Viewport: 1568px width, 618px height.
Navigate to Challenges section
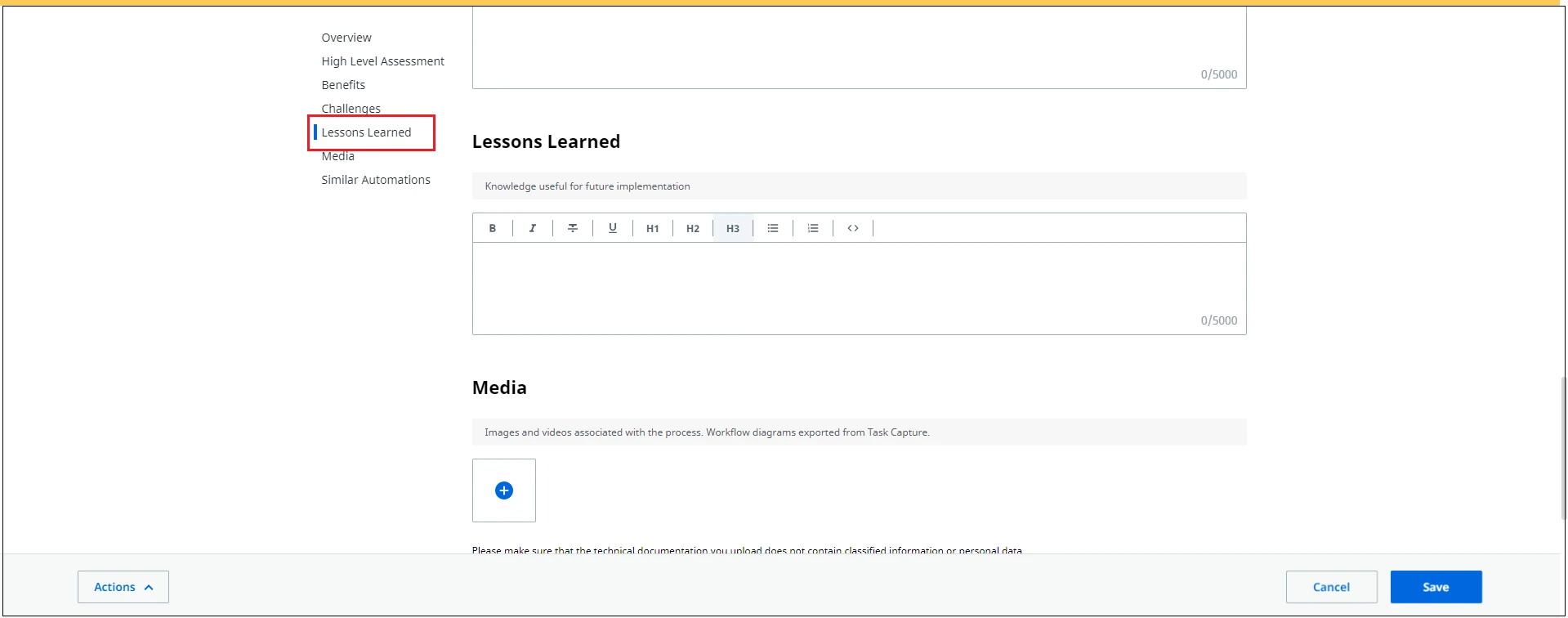click(x=351, y=109)
